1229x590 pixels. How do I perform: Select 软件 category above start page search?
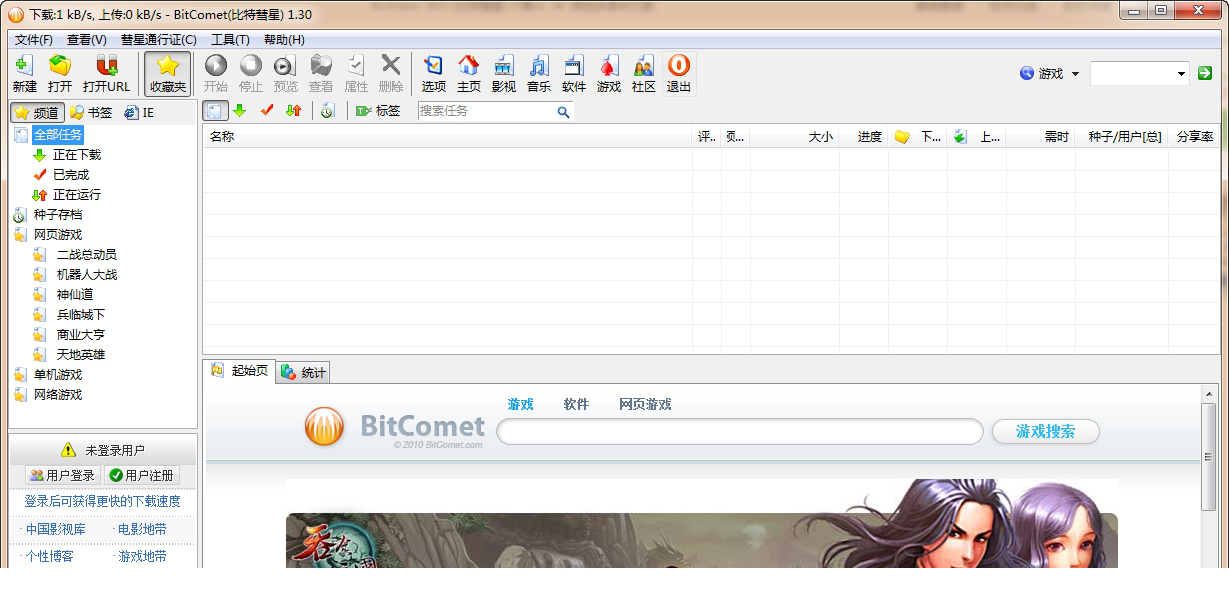tap(576, 405)
